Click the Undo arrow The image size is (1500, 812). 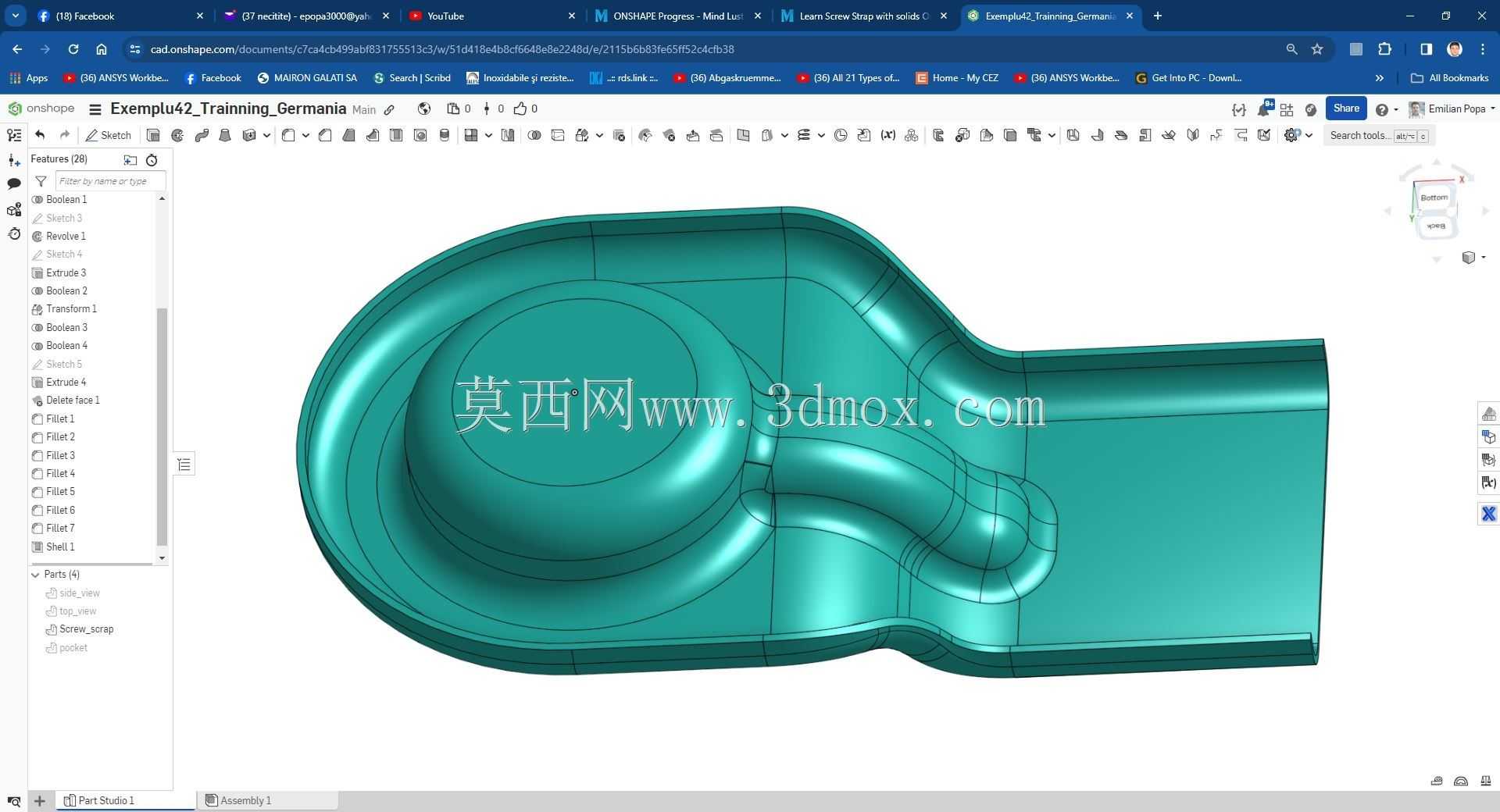pyautogui.click(x=40, y=135)
